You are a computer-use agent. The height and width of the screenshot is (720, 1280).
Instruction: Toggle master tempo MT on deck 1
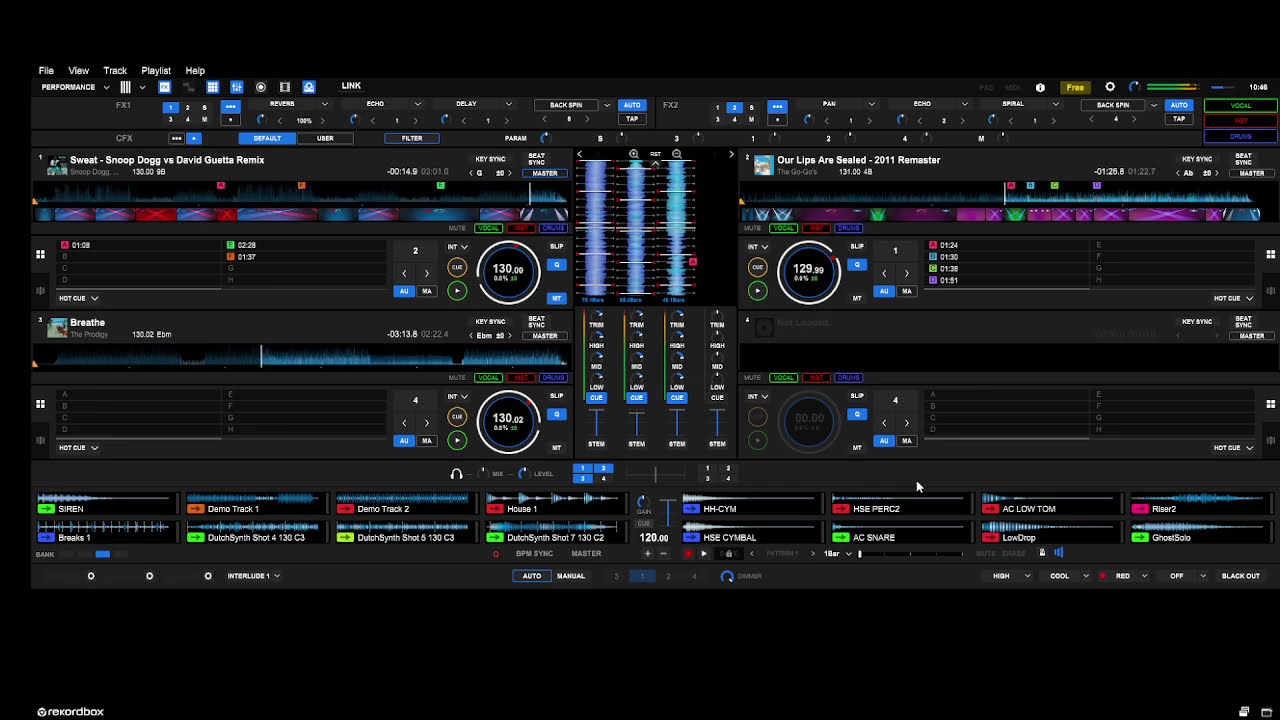tap(557, 298)
